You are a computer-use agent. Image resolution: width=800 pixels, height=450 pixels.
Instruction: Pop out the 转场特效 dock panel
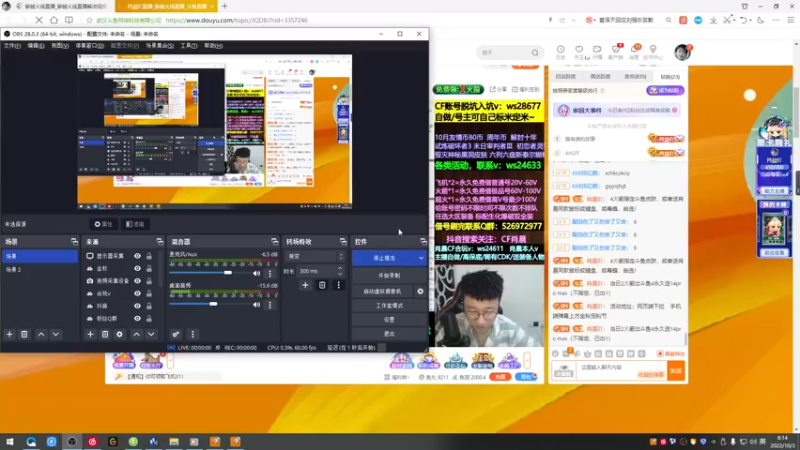pyautogui.click(x=343, y=241)
